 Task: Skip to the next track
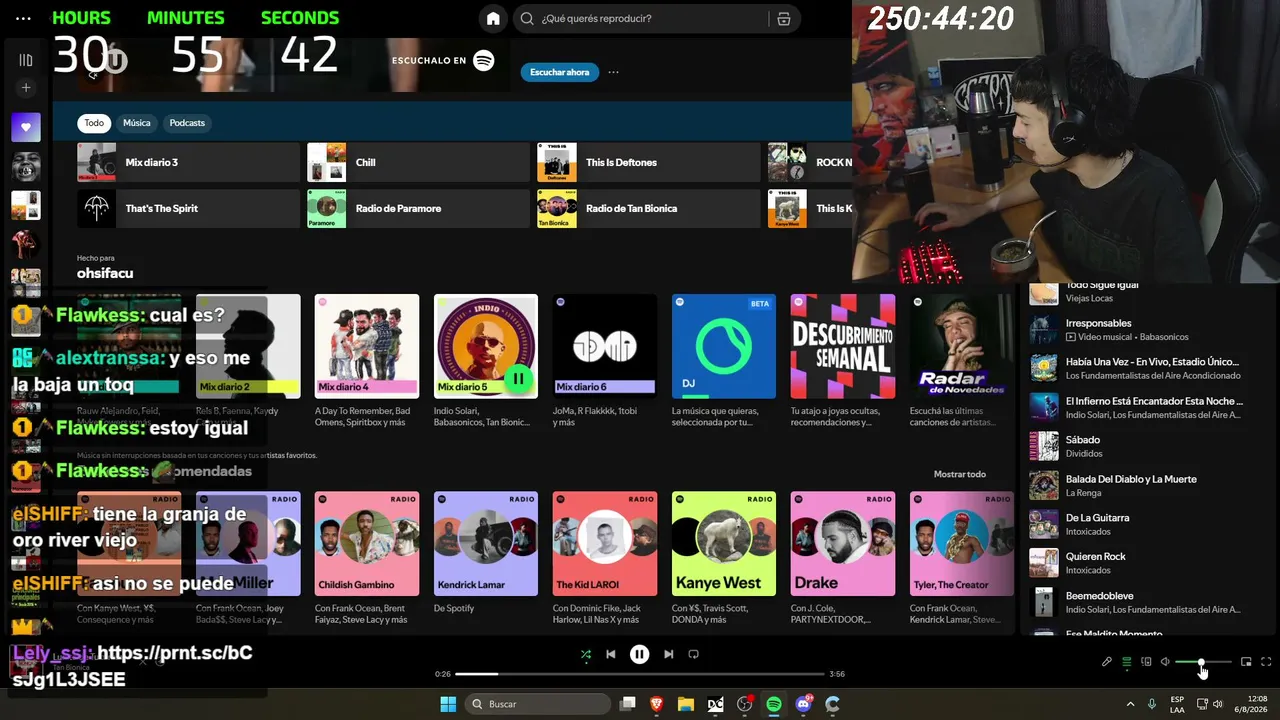coord(668,654)
